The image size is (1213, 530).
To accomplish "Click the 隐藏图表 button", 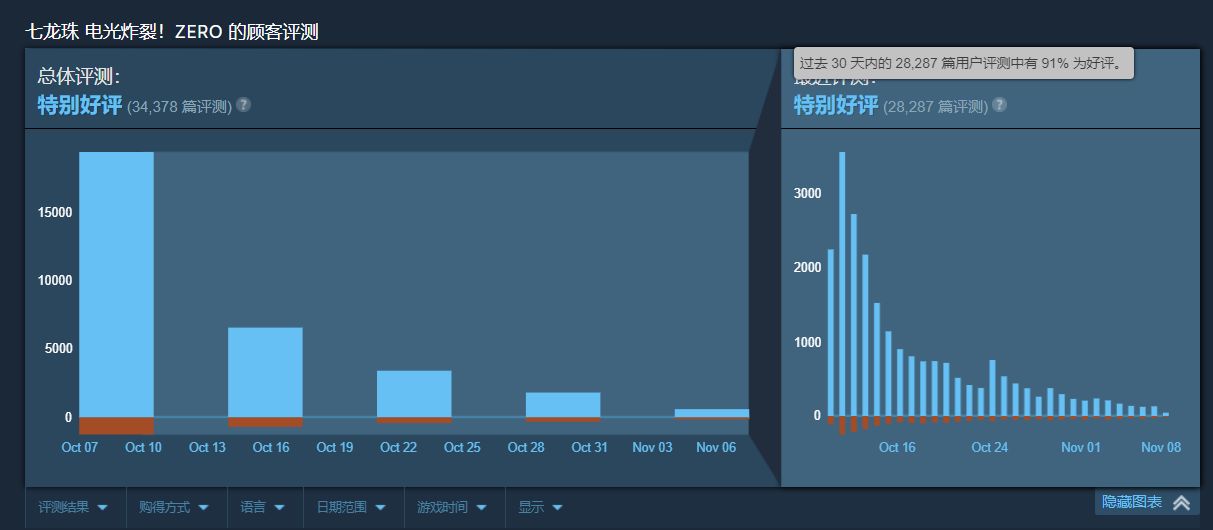I will click(x=1146, y=502).
